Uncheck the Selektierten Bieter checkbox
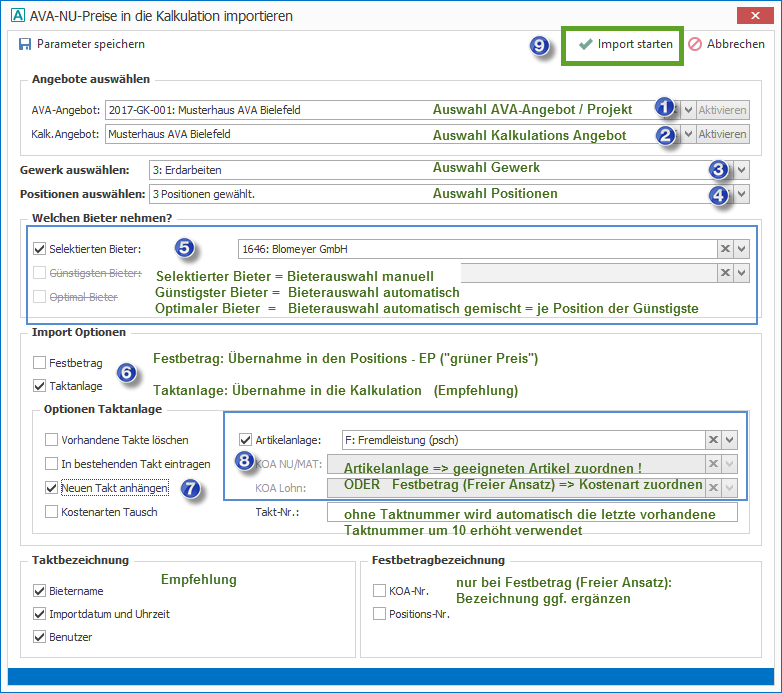 [40, 249]
